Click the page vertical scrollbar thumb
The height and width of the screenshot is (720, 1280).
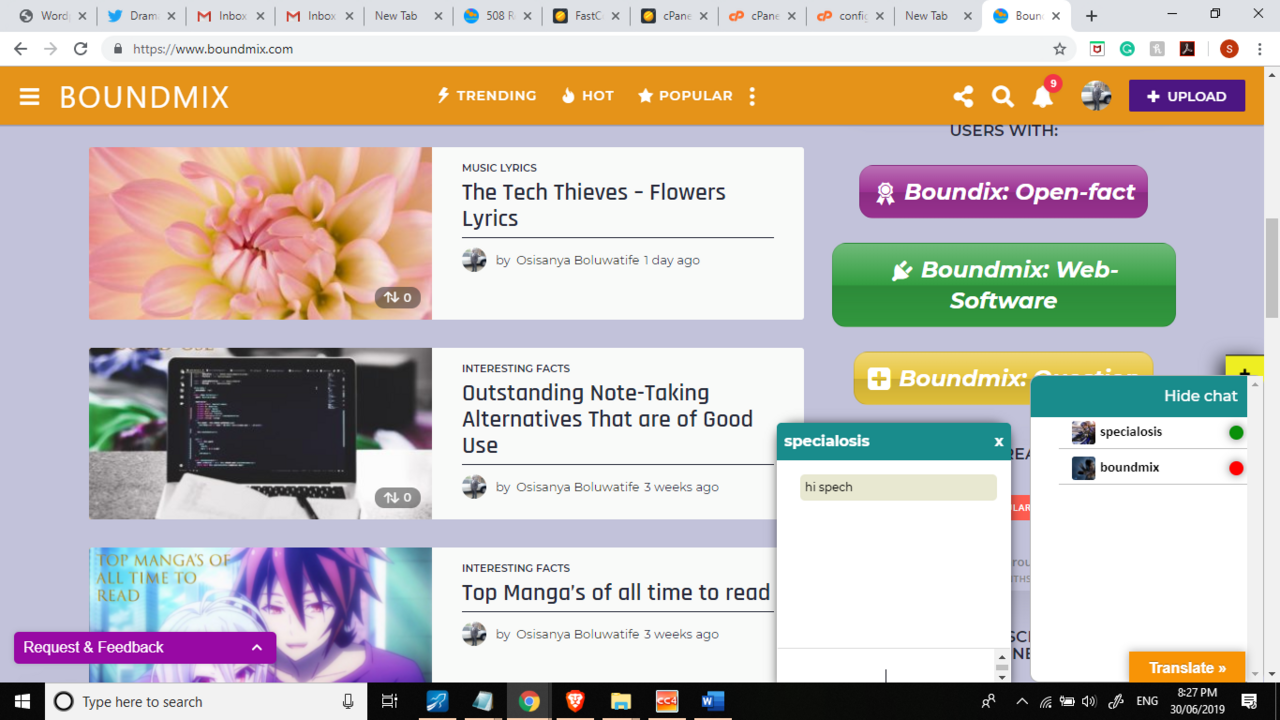1272,268
